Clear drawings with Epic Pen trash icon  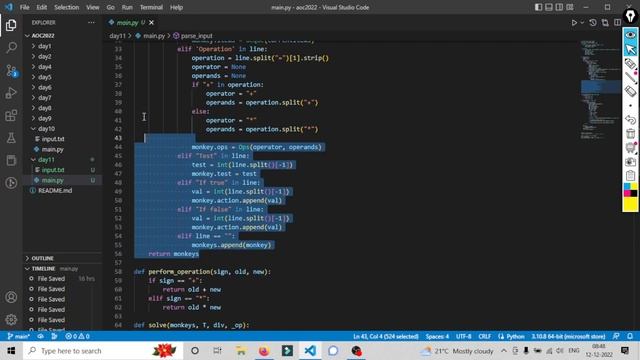pos(631,133)
